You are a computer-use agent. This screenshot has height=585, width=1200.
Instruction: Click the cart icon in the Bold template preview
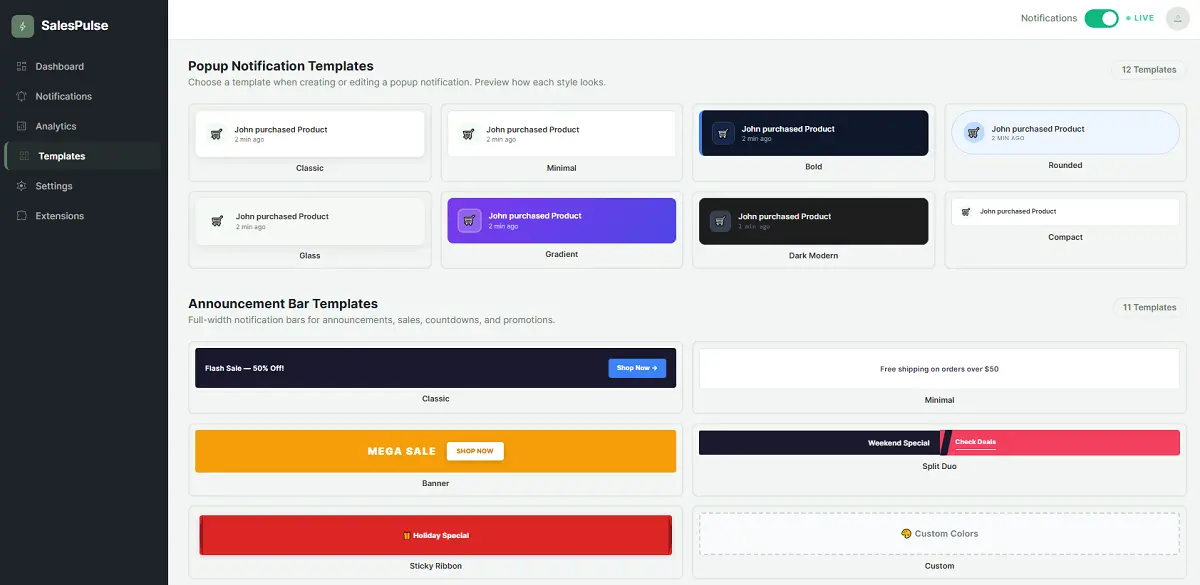pyautogui.click(x=722, y=132)
